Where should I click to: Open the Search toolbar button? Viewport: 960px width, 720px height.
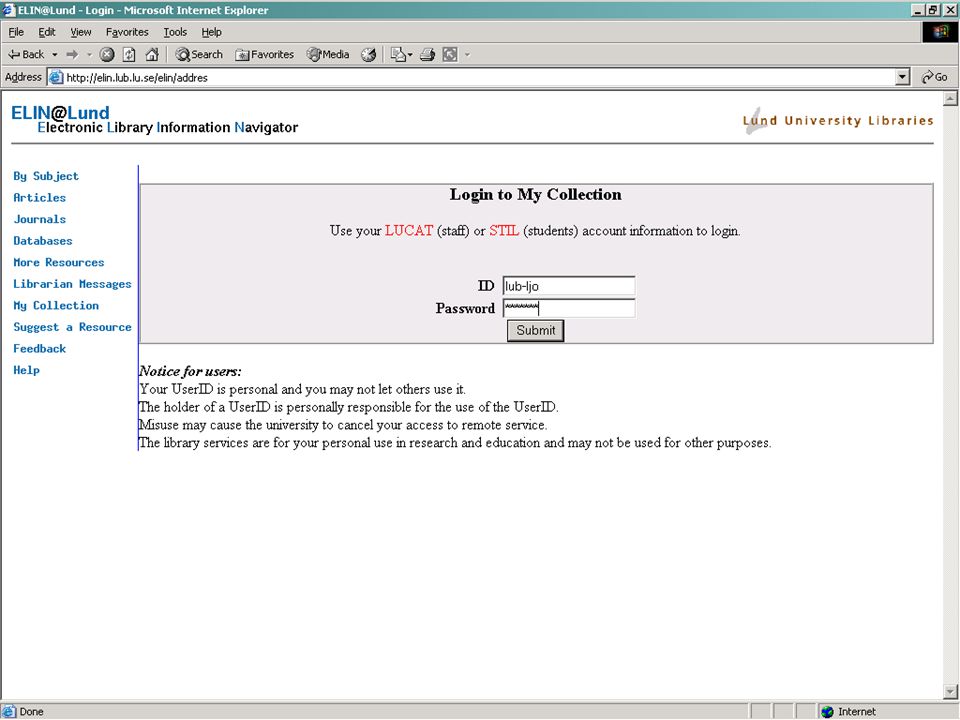pyautogui.click(x=199, y=54)
